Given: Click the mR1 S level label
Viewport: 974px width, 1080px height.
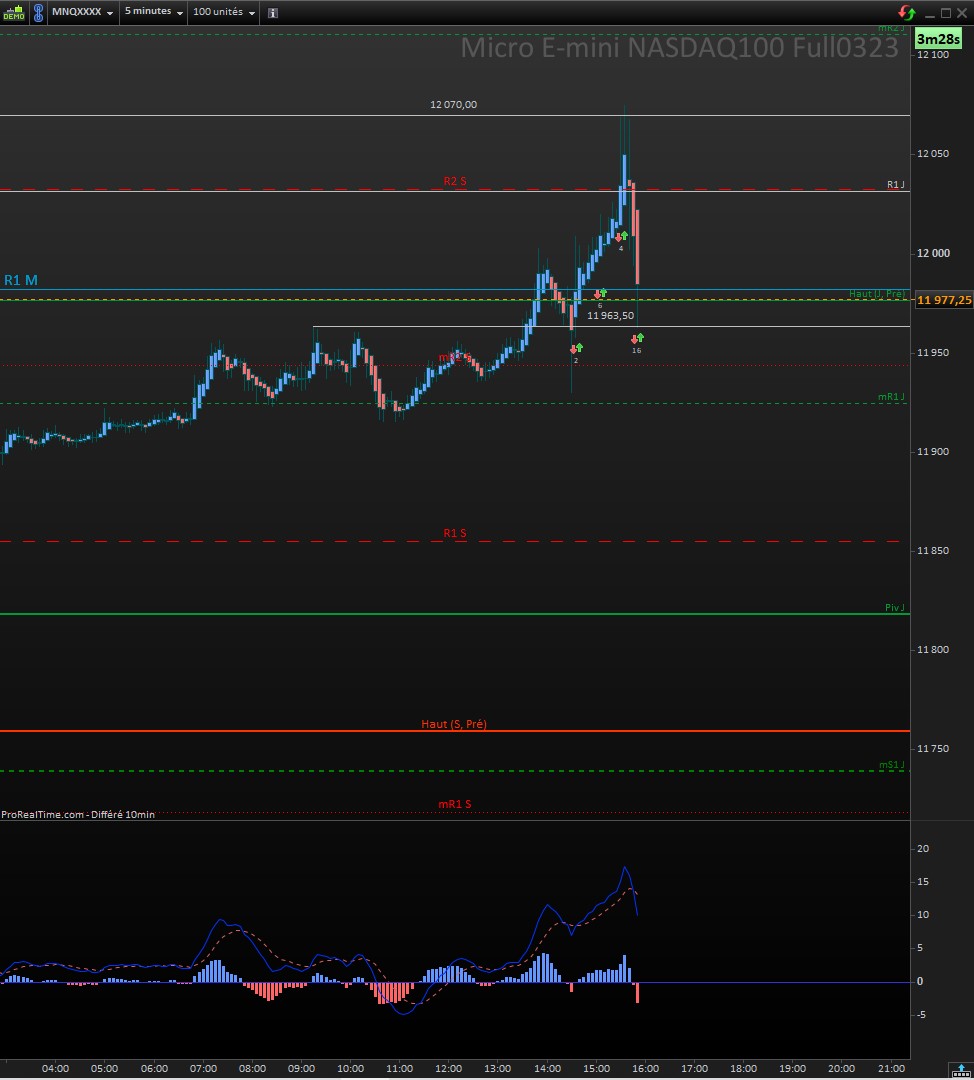Looking at the screenshot, I should click(455, 804).
